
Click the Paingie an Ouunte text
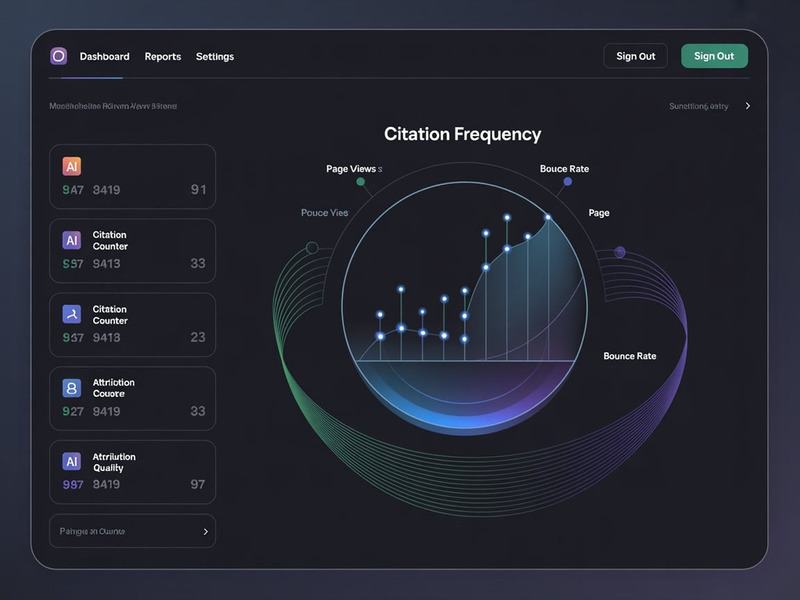pyautogui.click(x=92, y=532)
